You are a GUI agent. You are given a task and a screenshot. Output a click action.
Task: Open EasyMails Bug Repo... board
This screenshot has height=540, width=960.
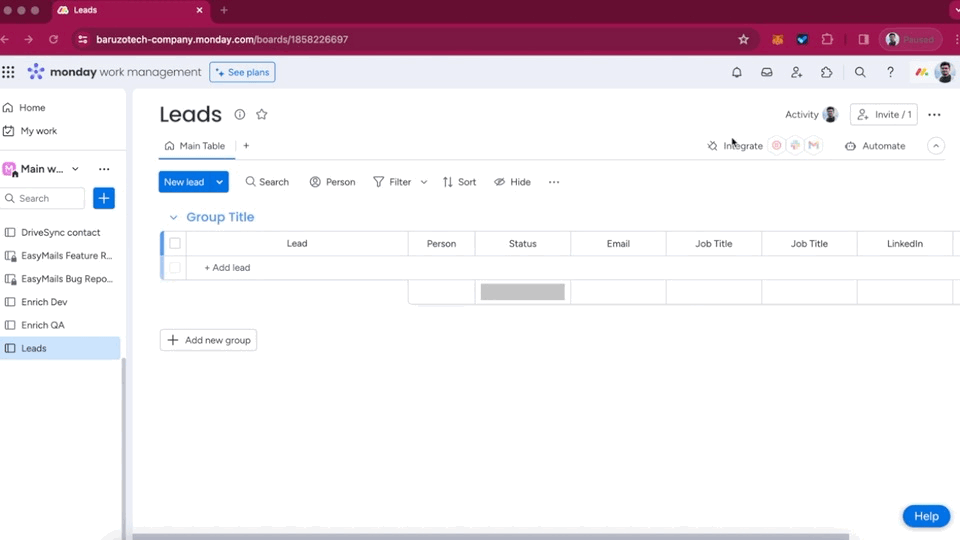[x=60, y=279]
